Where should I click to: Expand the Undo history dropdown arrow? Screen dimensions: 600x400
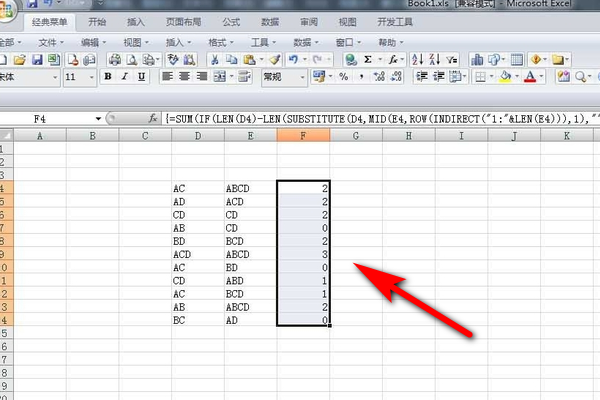[305, 60]
